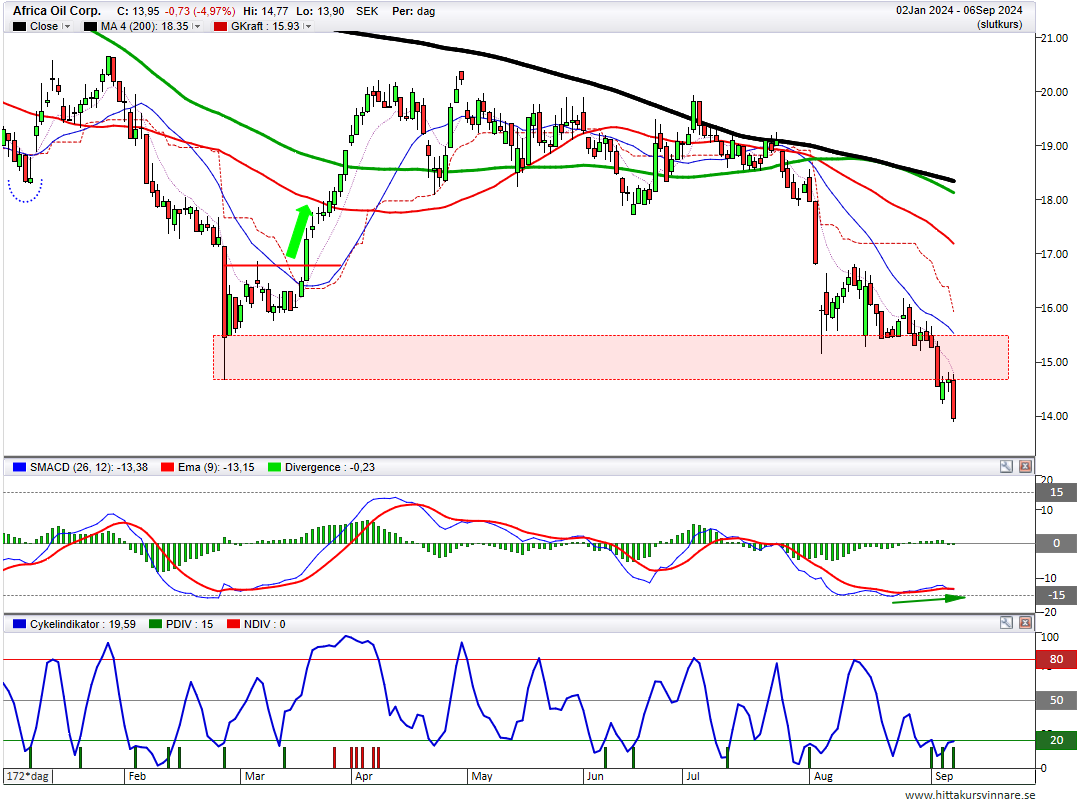The image size is (1080, 800).
Task: Click the grey '50' midline level marker
Action: coord(1056,699)
